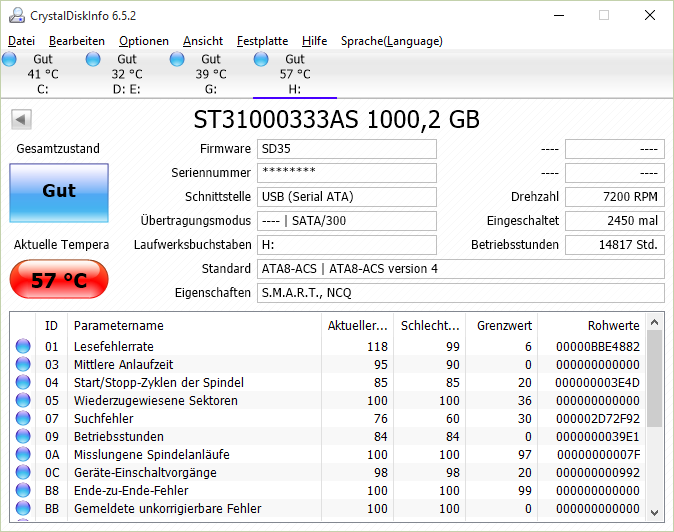
Task: Click the Laufwerksbuchstaben field H:
Action: [x=347, y=245]
